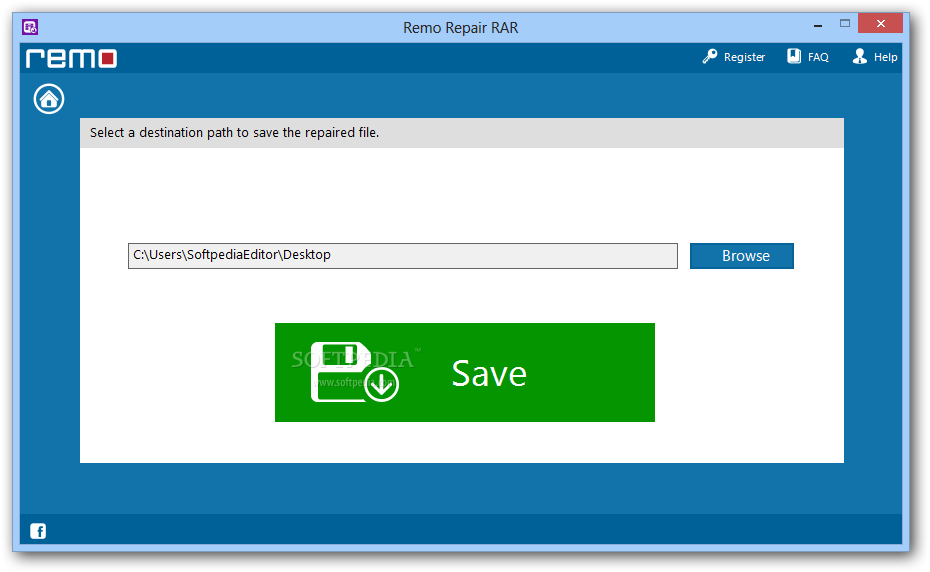Open the app icon in title bar

point(30,27)
